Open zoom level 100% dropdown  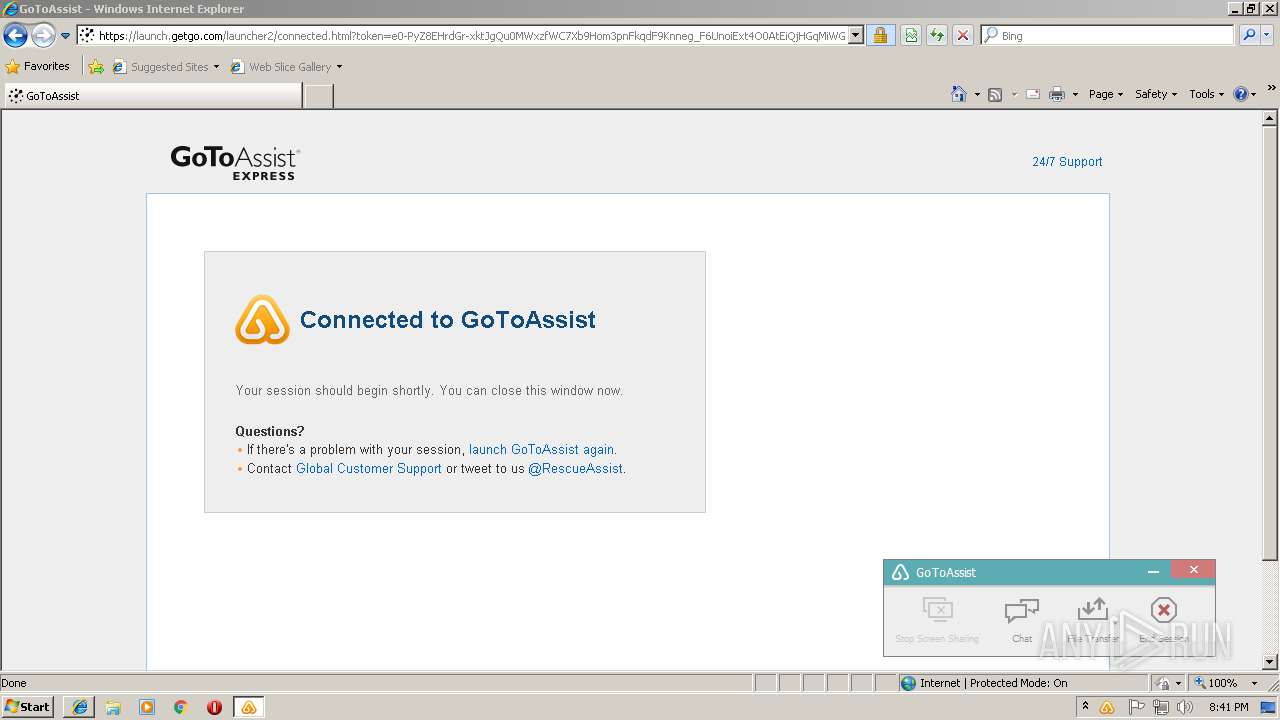click(x=1254, y=683)
